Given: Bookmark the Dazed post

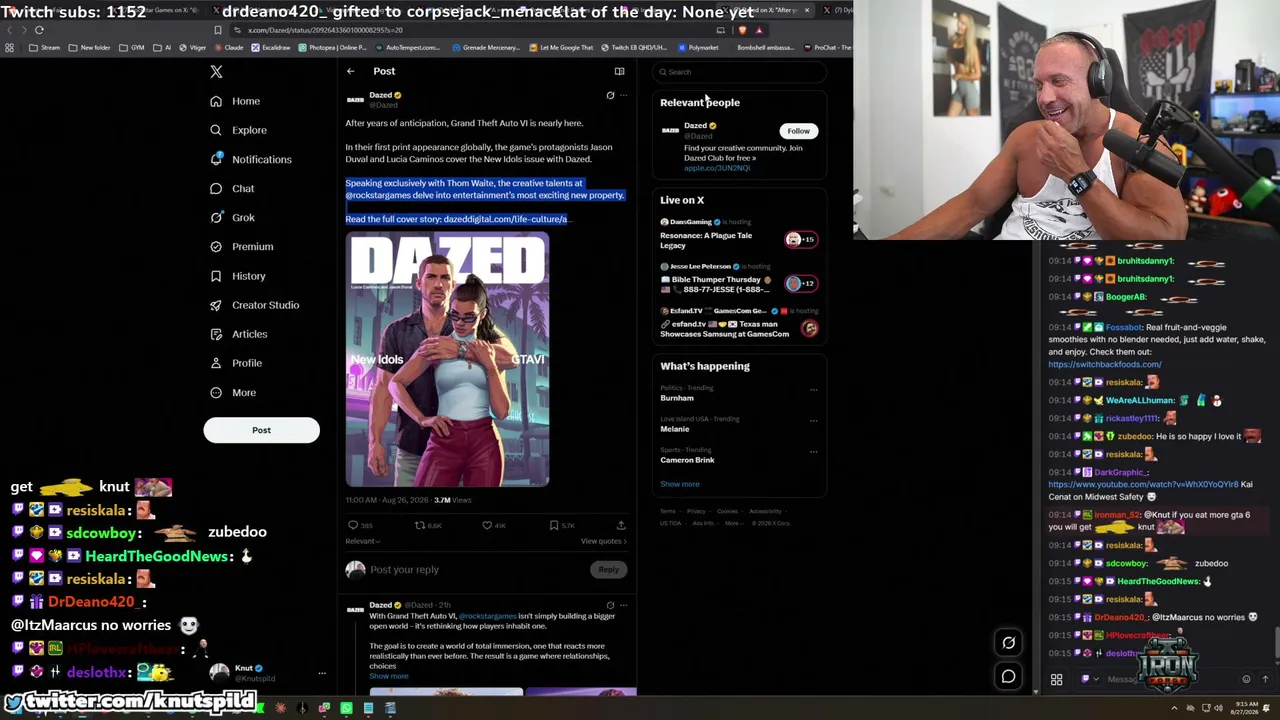Looking at the screenshot, I should (x=554, y=525).
